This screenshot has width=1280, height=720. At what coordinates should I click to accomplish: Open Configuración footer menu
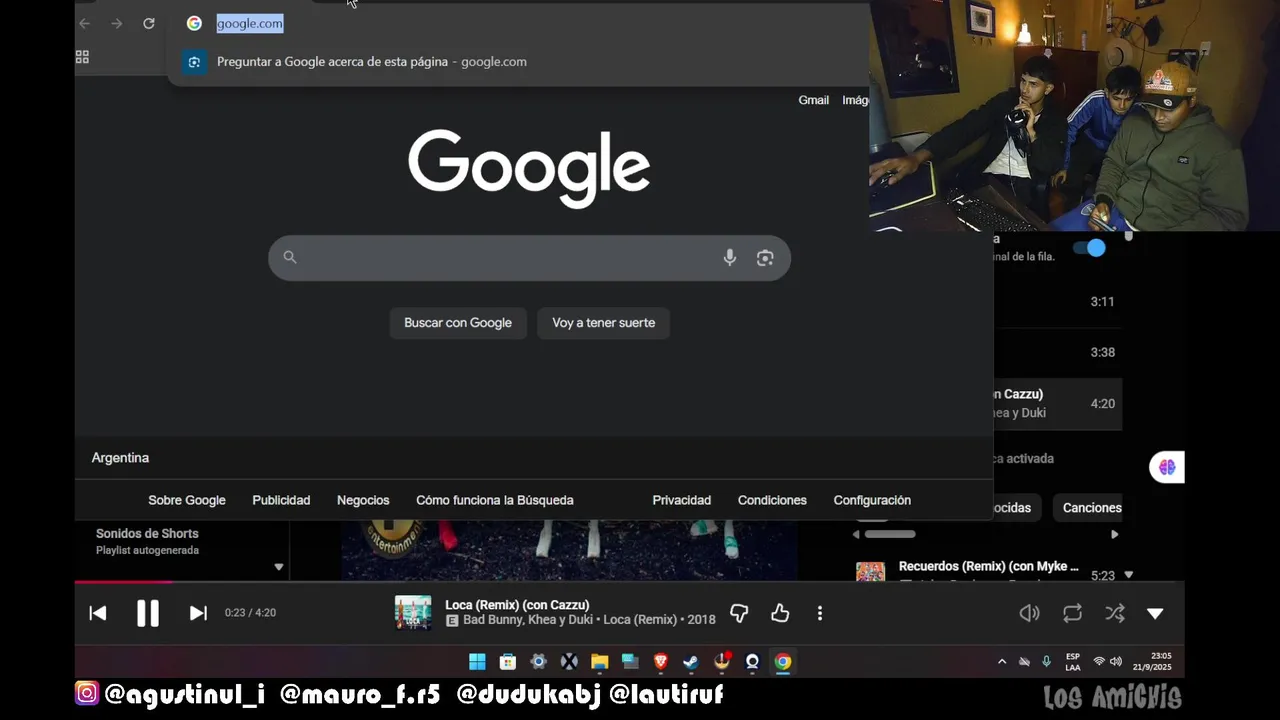pos(872,500)
